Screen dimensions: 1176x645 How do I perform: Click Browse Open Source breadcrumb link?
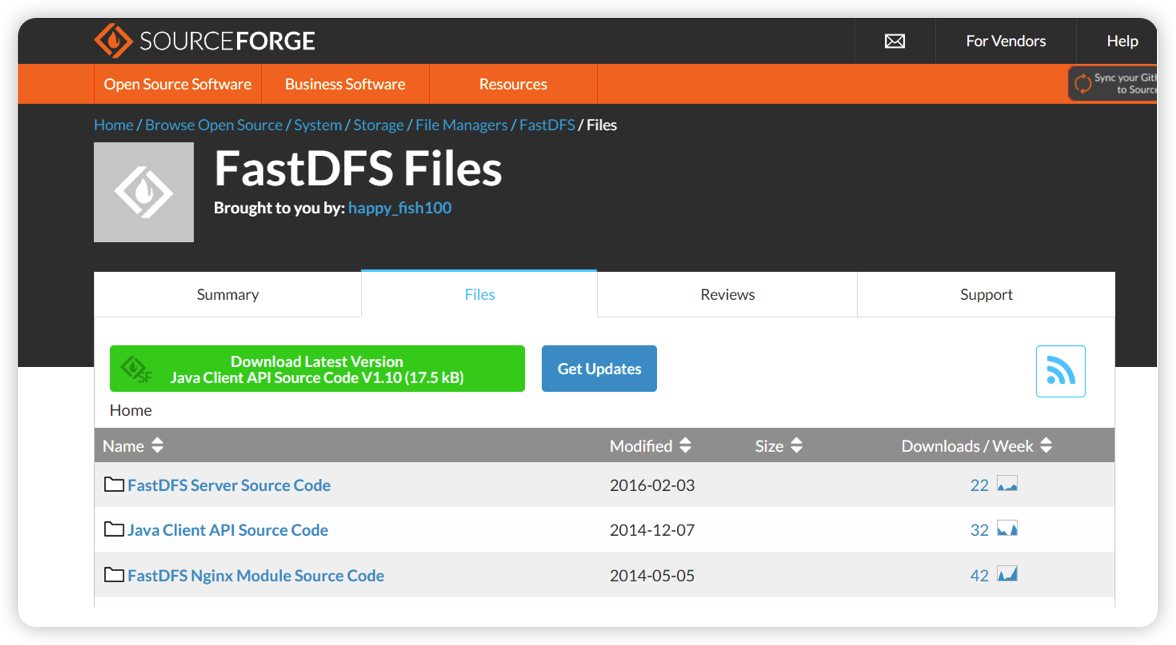point(214,125)
